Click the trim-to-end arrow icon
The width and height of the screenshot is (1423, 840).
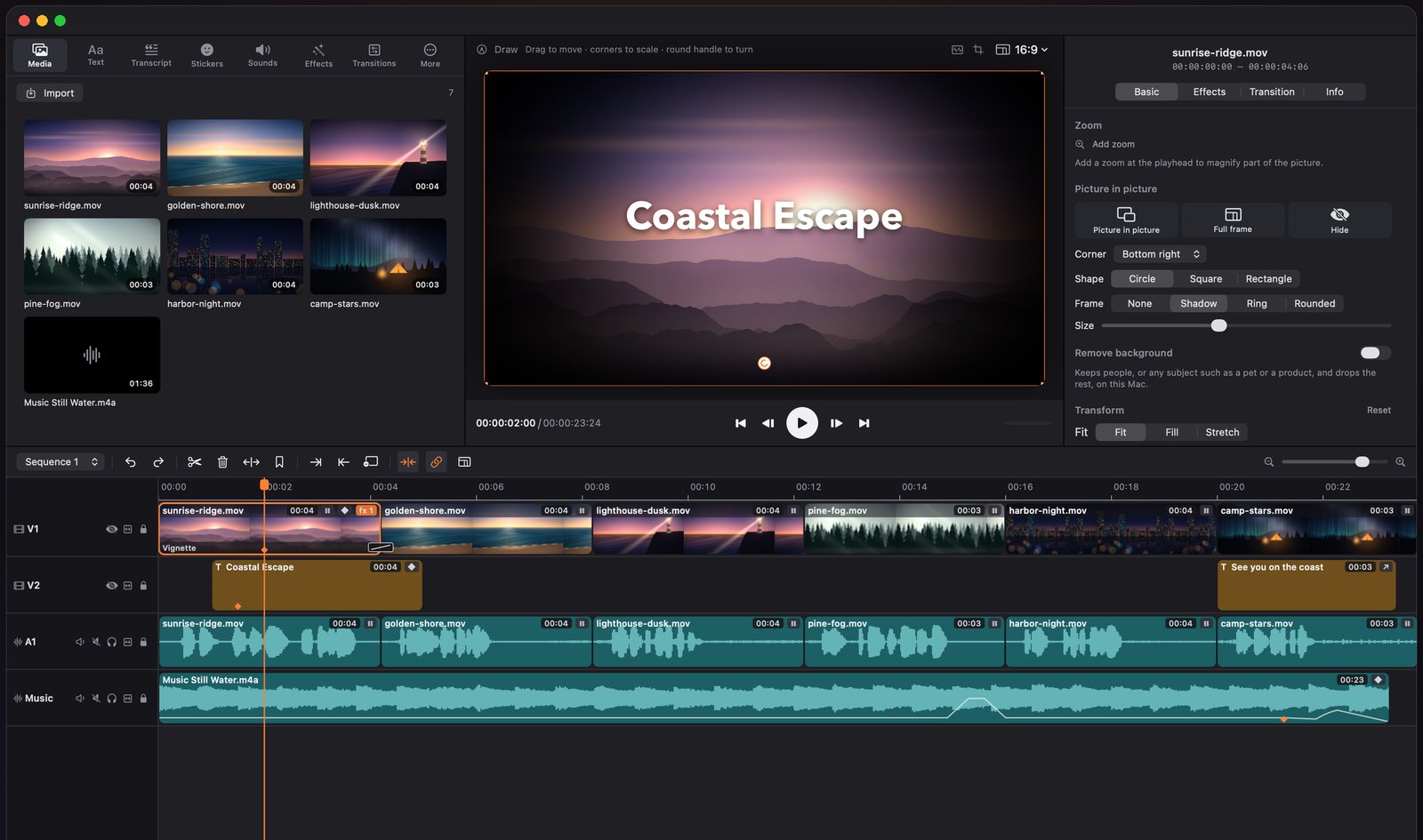[316, 462]
